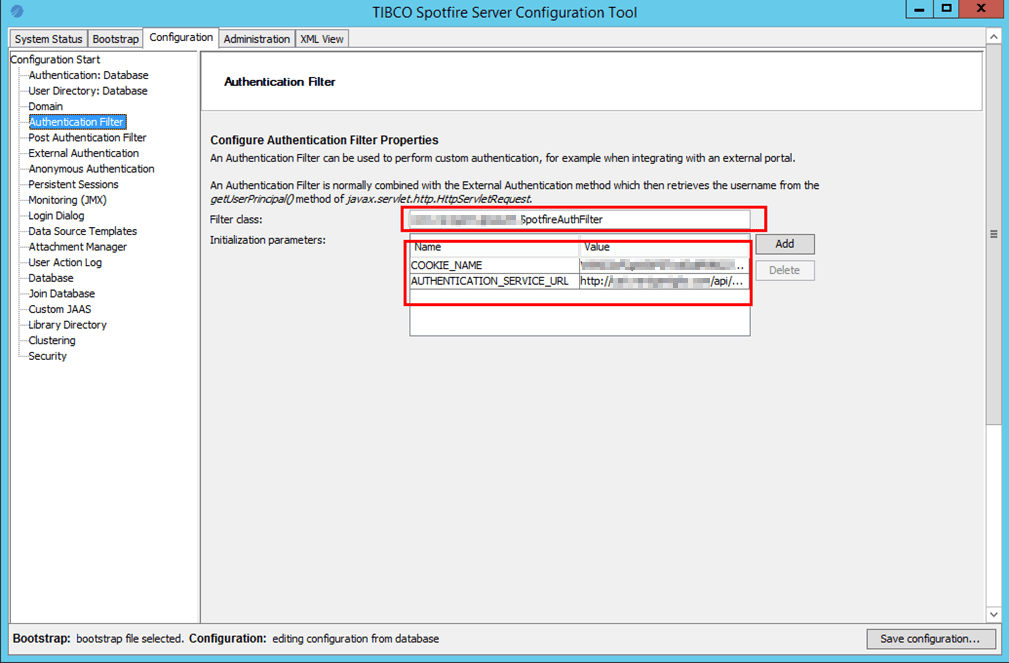1009x663 pixels.
Task: Select the Configuration tab
Action: pyautogui.click(x=181, y=37)
